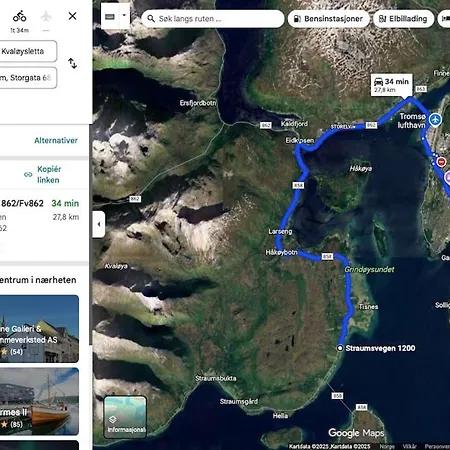Open the layout dropdown arrow beside the keyboard icon
Screen dimensions: 450x450
(x=124, y=16)
